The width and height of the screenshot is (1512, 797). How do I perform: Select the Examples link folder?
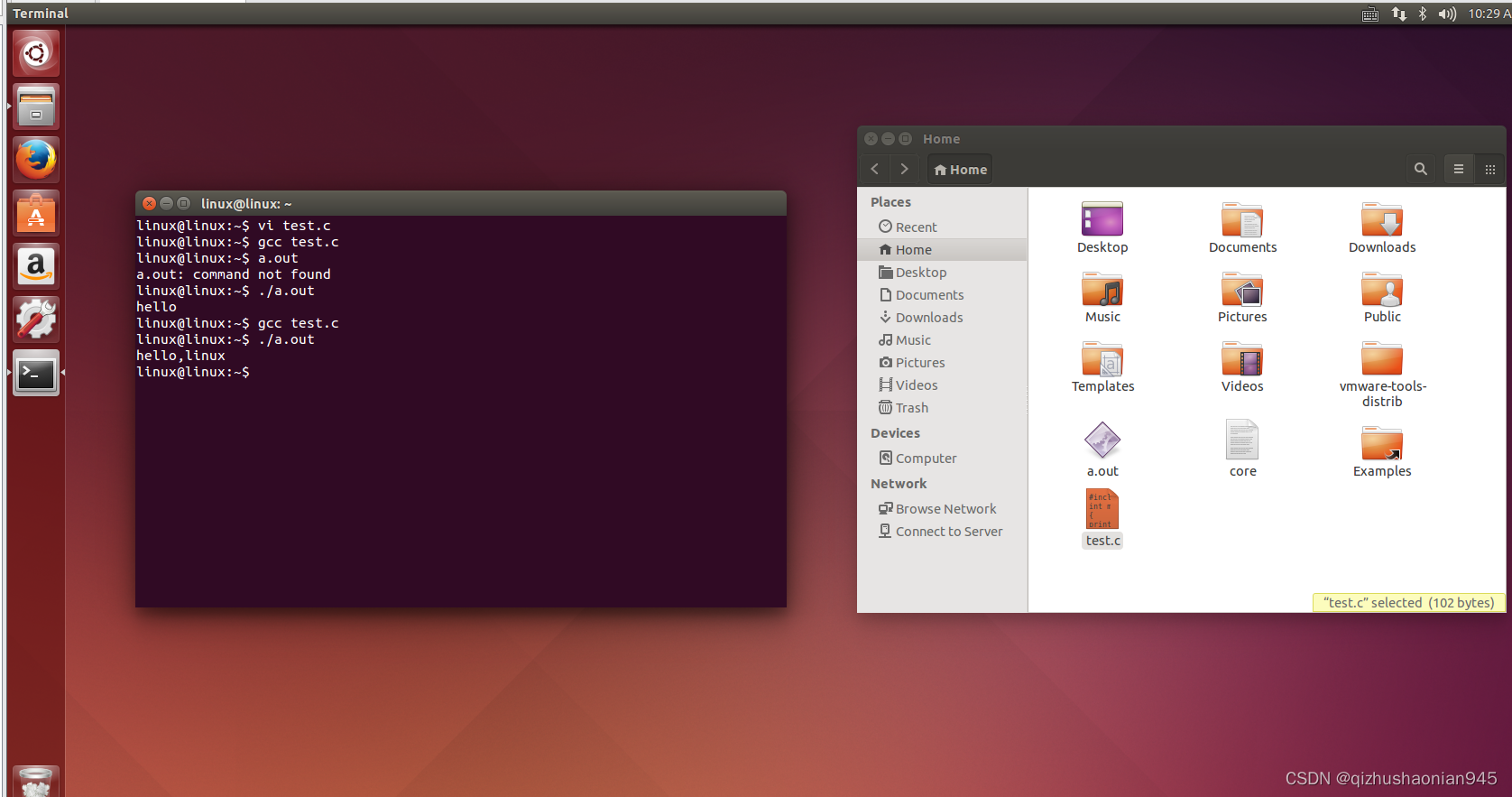coord(1382,442)
